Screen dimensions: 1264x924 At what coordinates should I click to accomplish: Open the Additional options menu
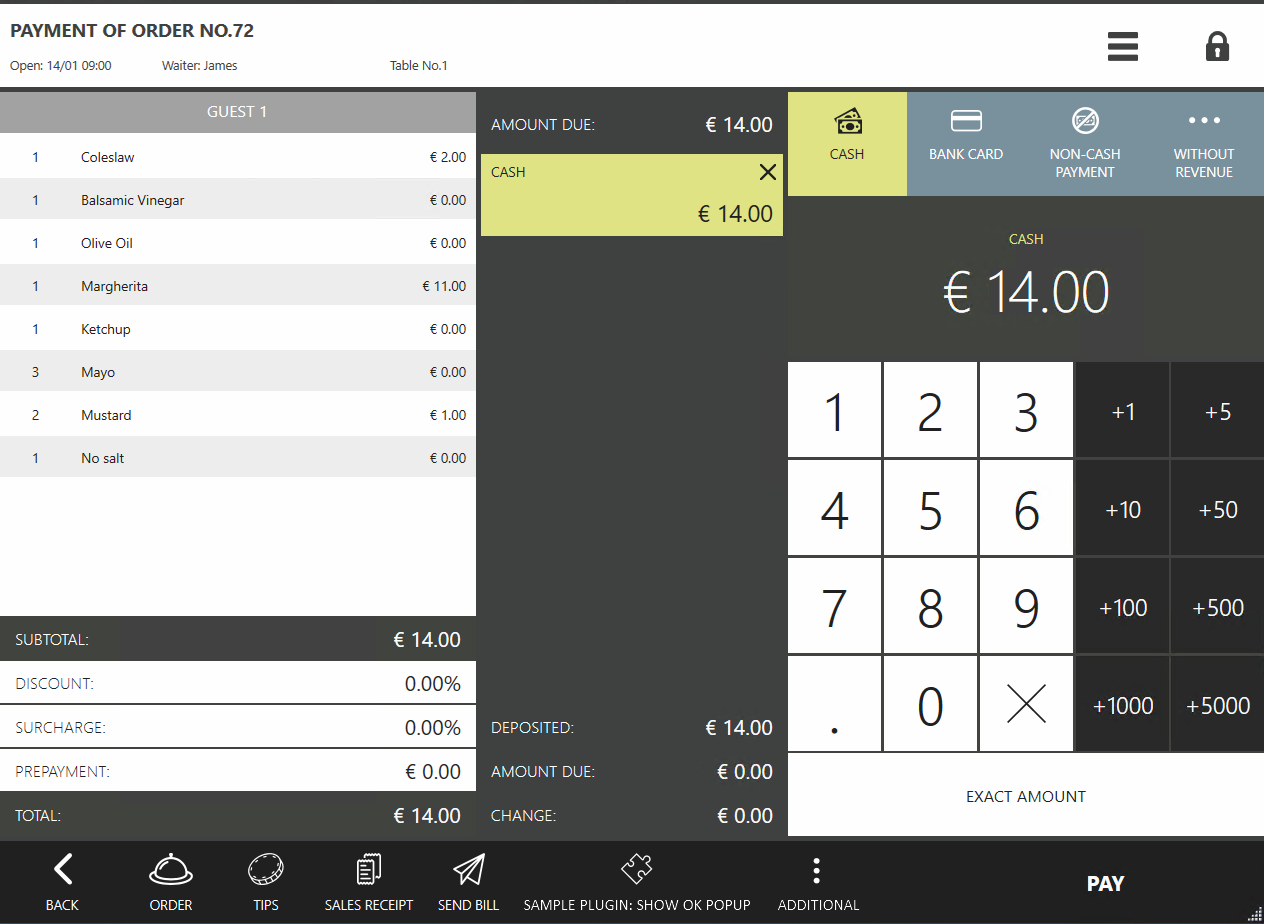point(817,868)
